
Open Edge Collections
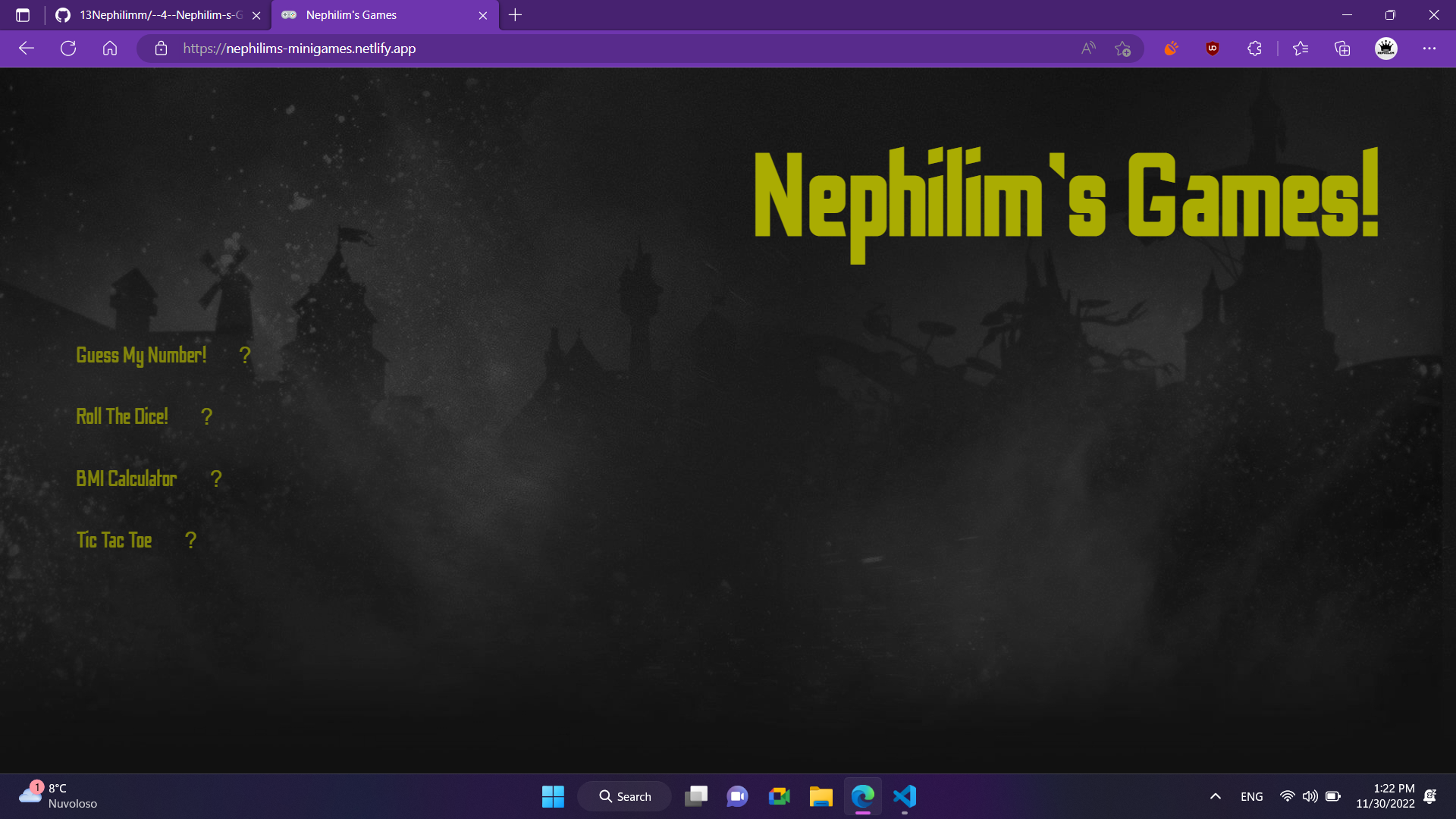(x=1341, y=48)
